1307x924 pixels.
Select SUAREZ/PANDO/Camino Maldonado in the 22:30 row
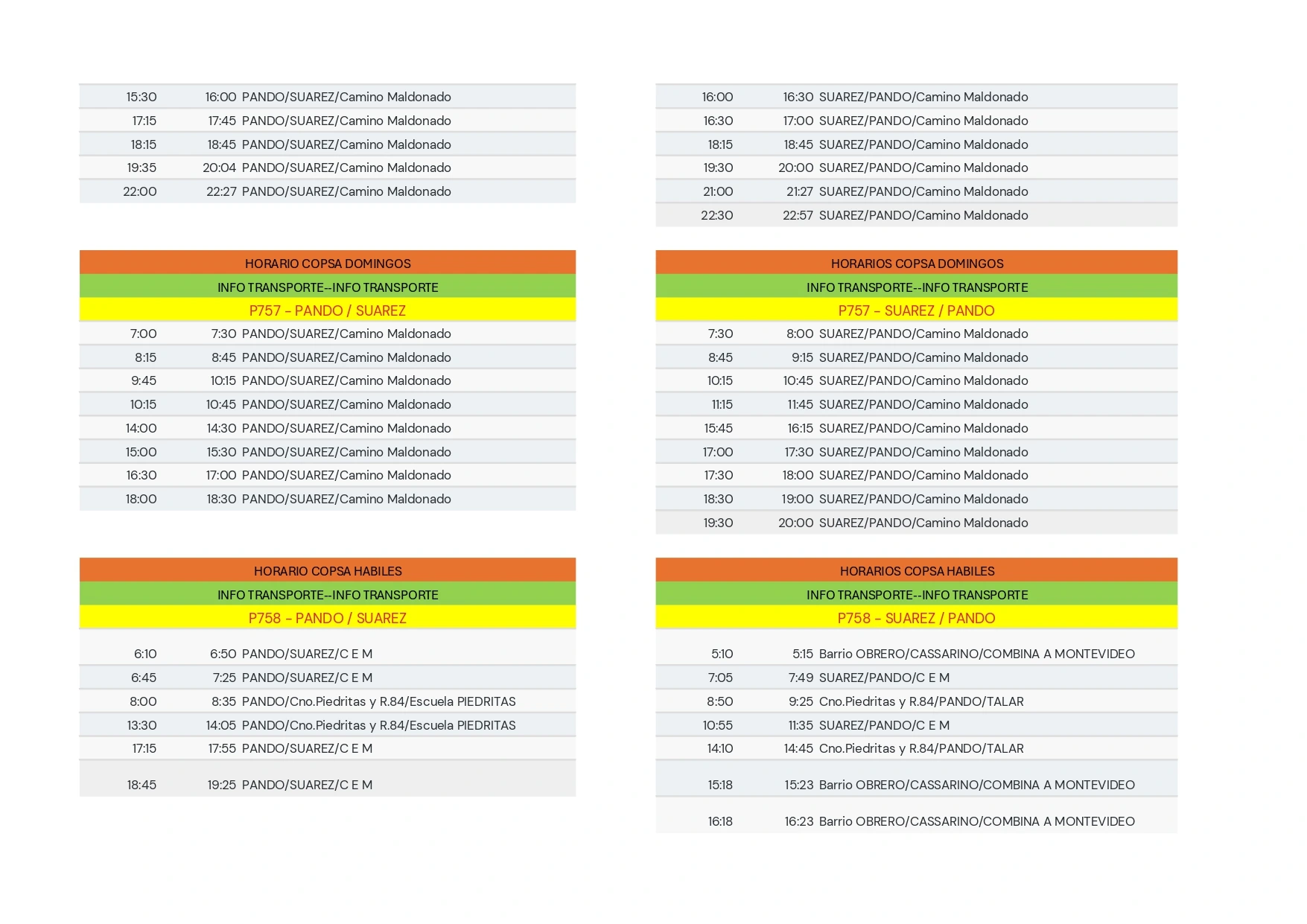pos(923,215)
